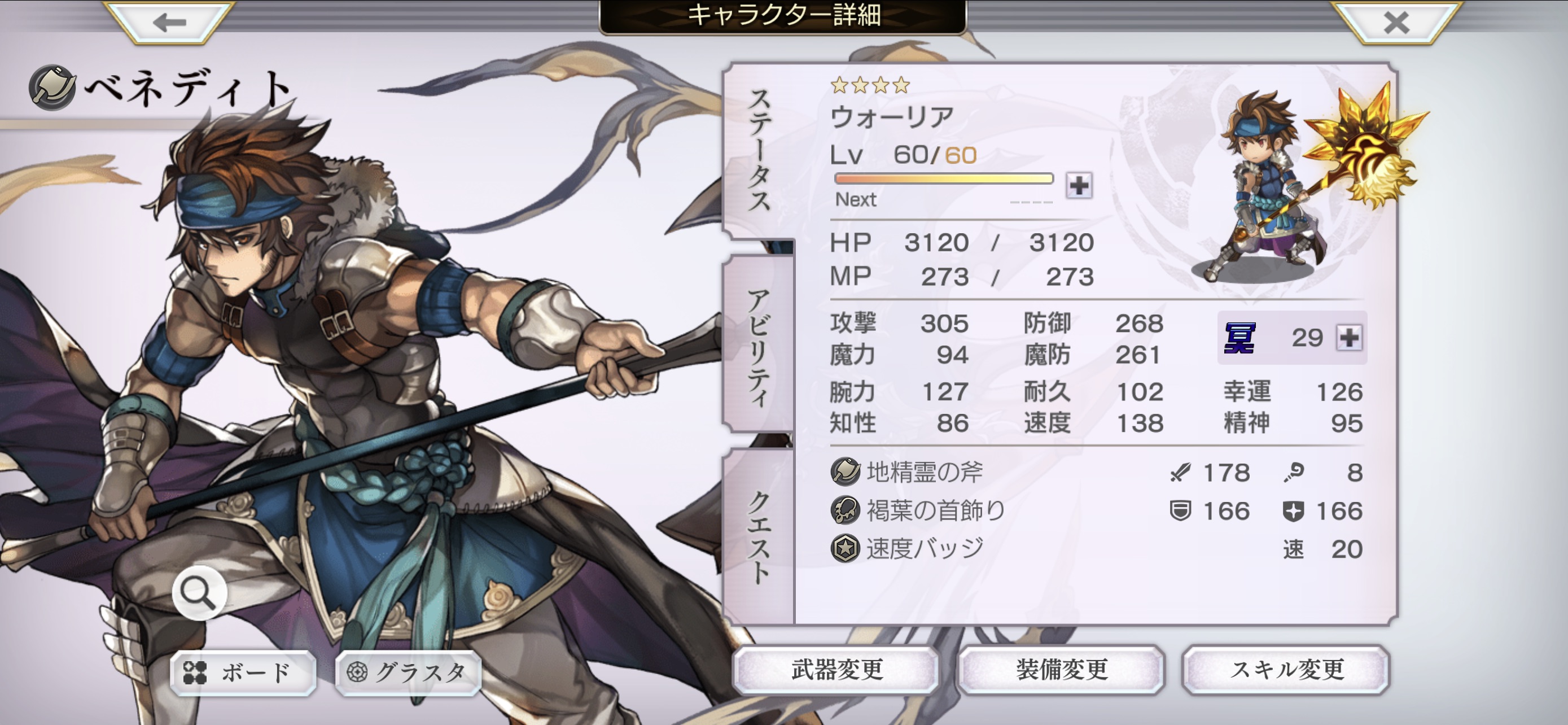Viewport: 1568px width, 725px height.
Task: Switch to the ステータス tab
Action: 759,150
